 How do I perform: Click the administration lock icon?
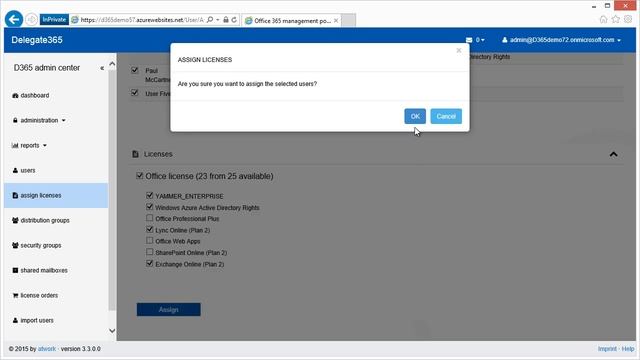click(x=15, y=120)
